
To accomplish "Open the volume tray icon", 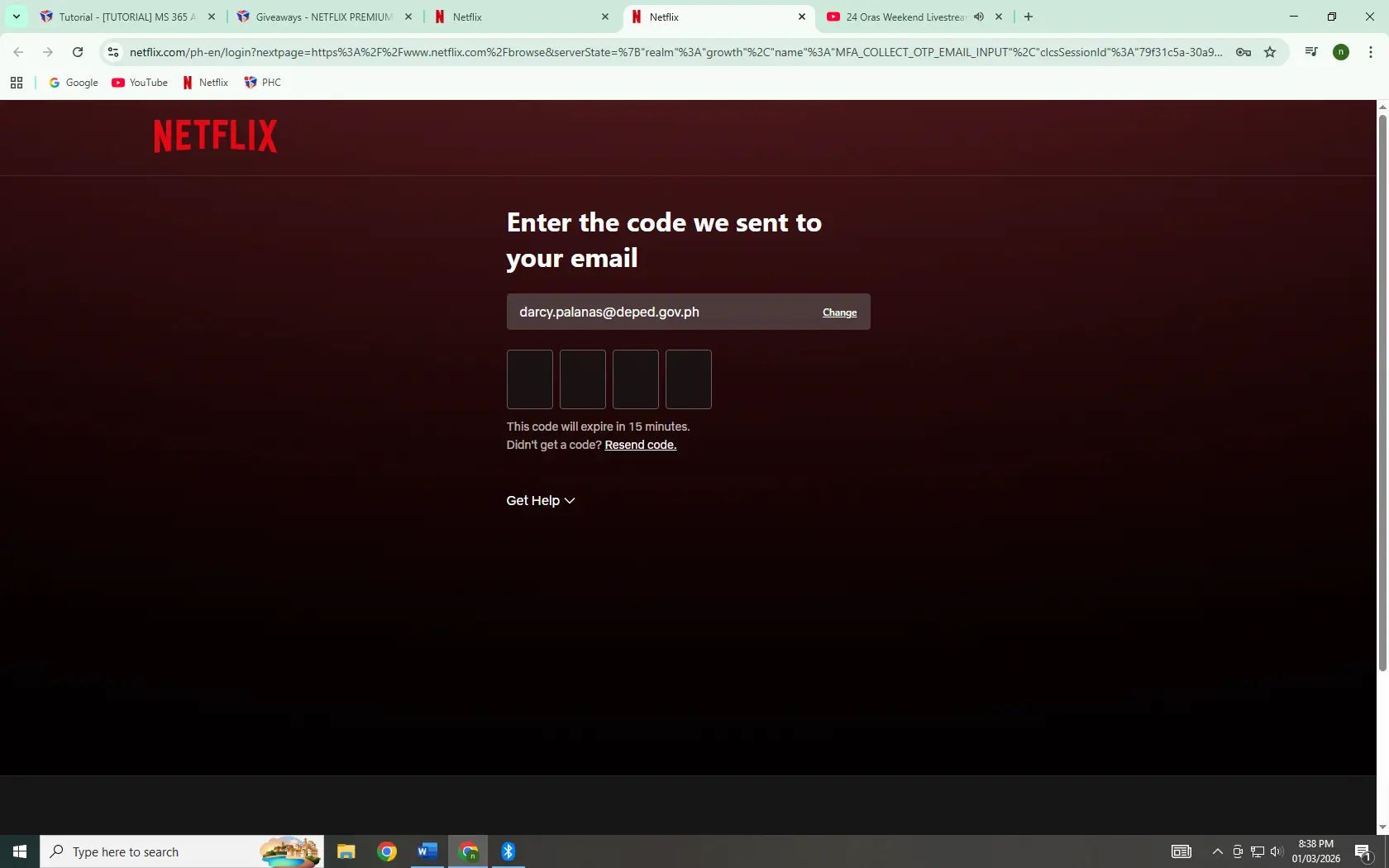I will tap(1277, 851).
